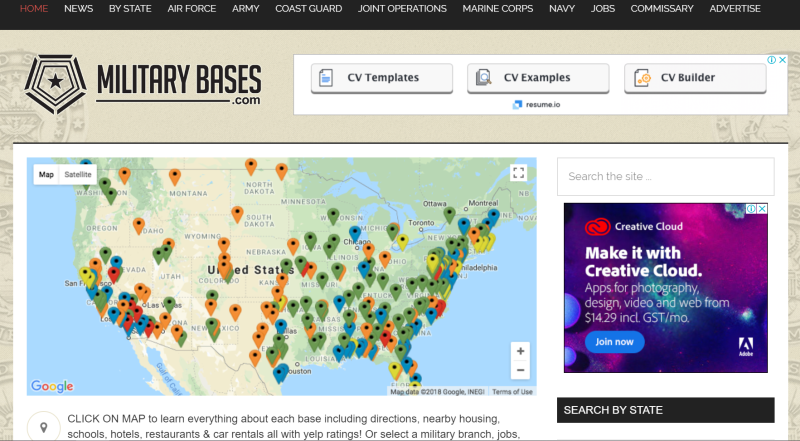Screen dimensions: 800x441
Task: Click CV Examples magnifier icon
Action: point(483,78)
